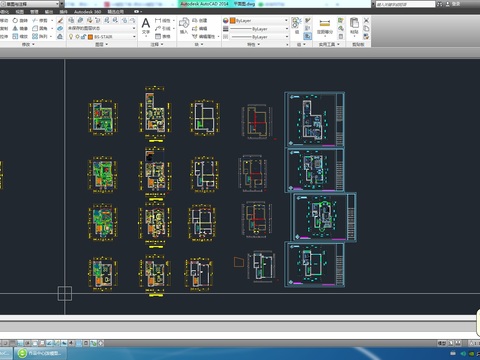The height and width of the screenshot is (360, 480).
Task: Select the large Text annotation tool
Action: (146, 26)
